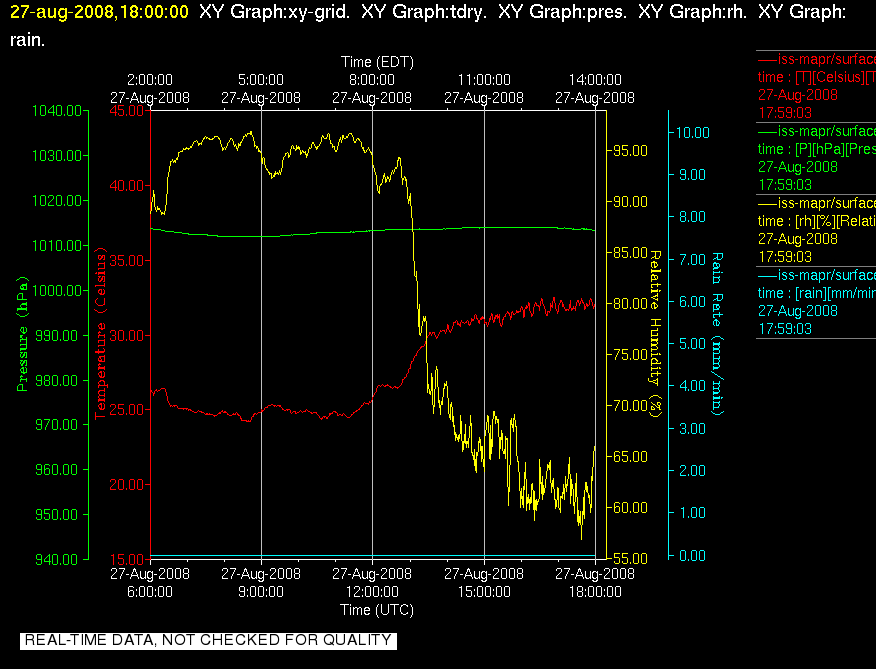Click the 15.00 temperature axis value
The width and height of the screenshot is (876, 669).
126,559
